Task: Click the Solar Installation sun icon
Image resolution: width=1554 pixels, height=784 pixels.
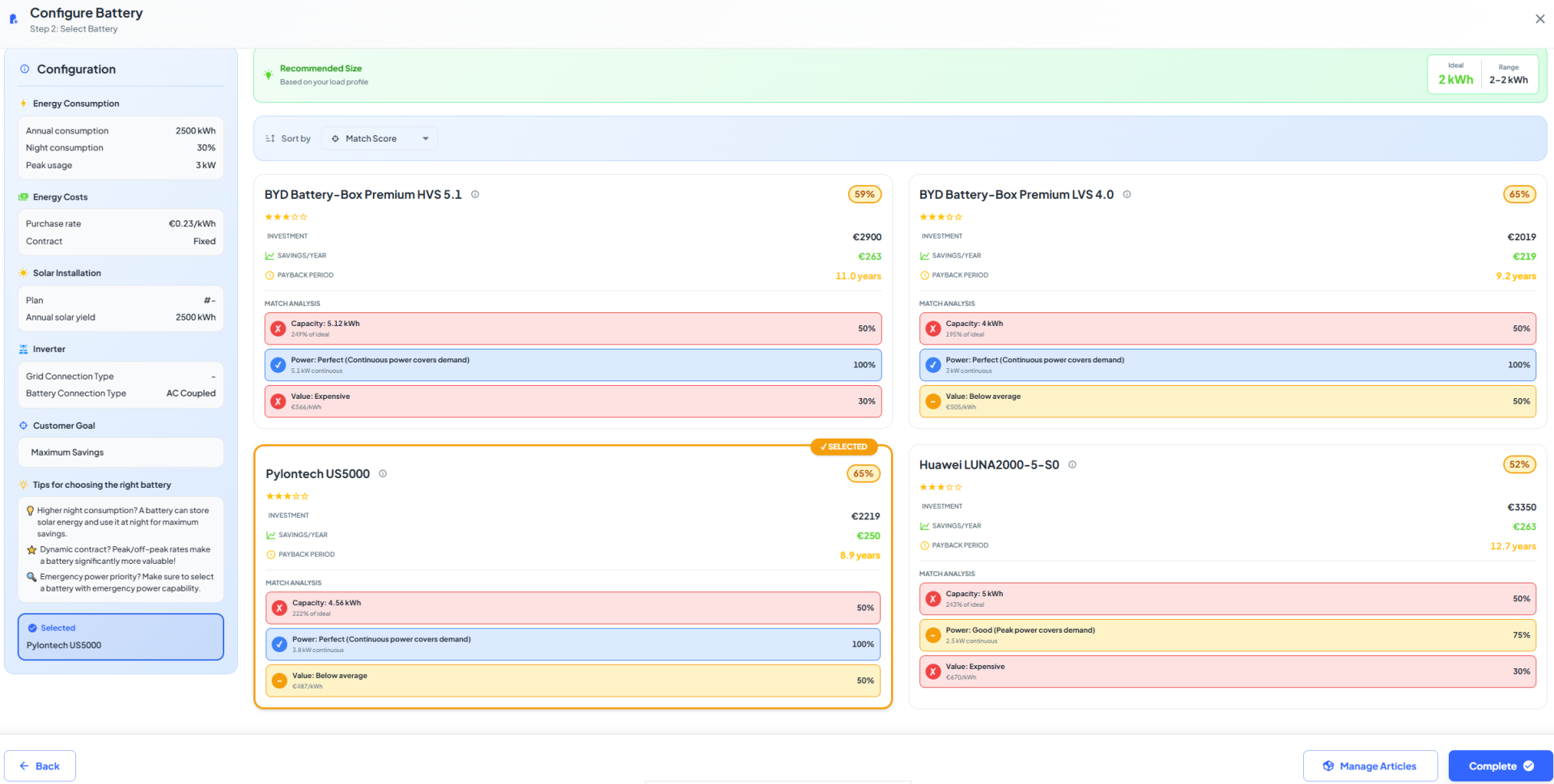Action: click(23, 273)
